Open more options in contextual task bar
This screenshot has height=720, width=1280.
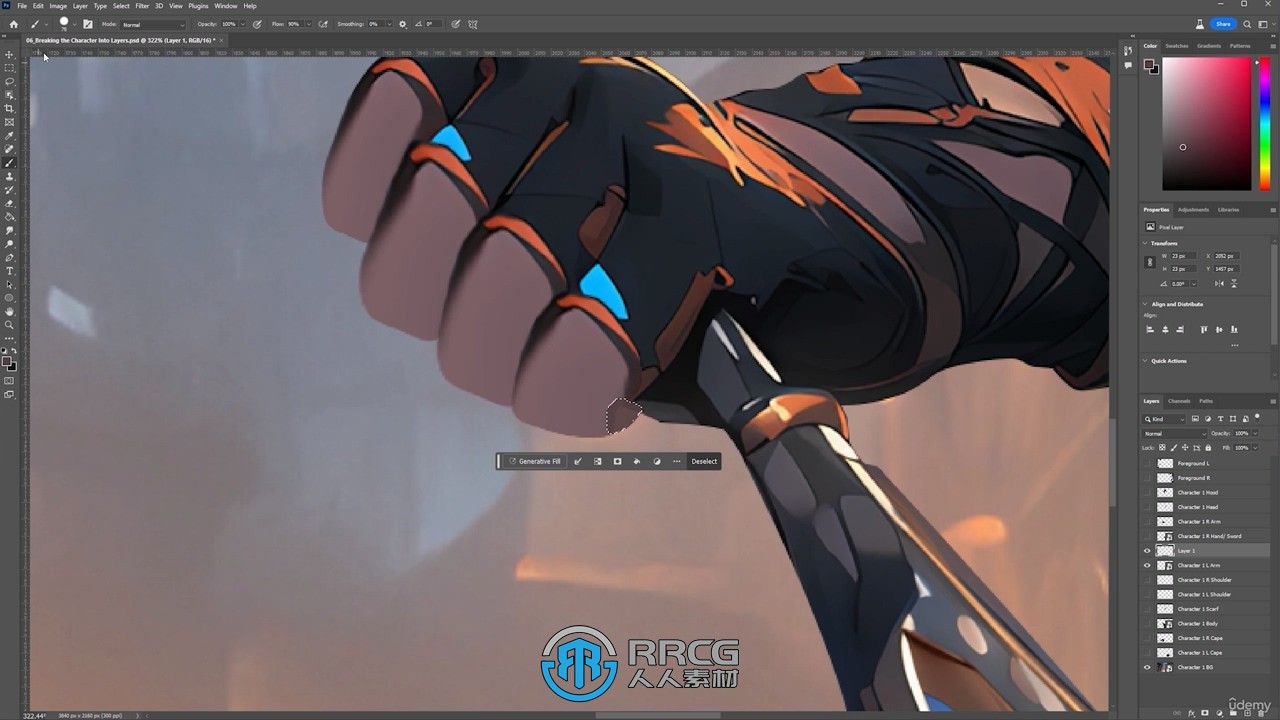677,461
